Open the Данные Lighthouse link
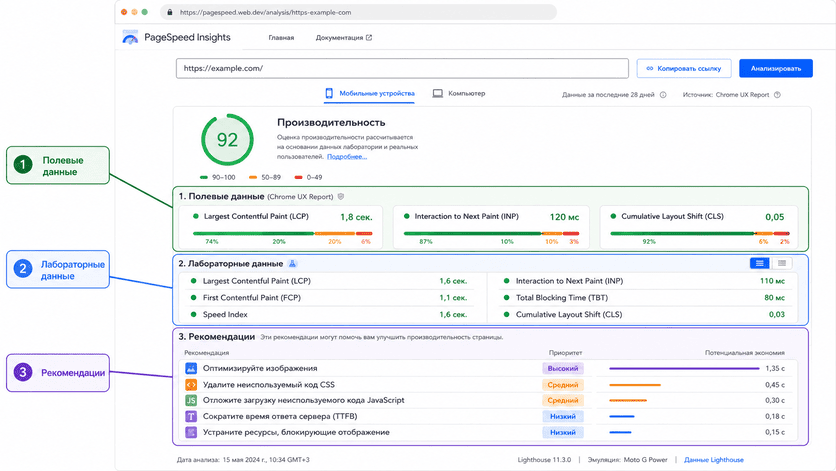Screen dimensions: 836x471 (713, 460)
